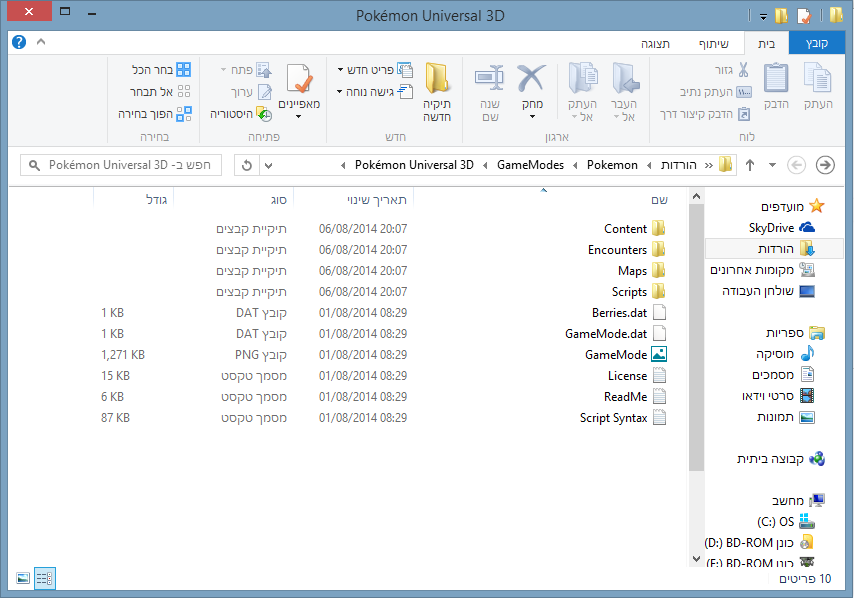Click the Up one level arrow
The width and height of the screenshot is (854, 598).
point(750,165)
